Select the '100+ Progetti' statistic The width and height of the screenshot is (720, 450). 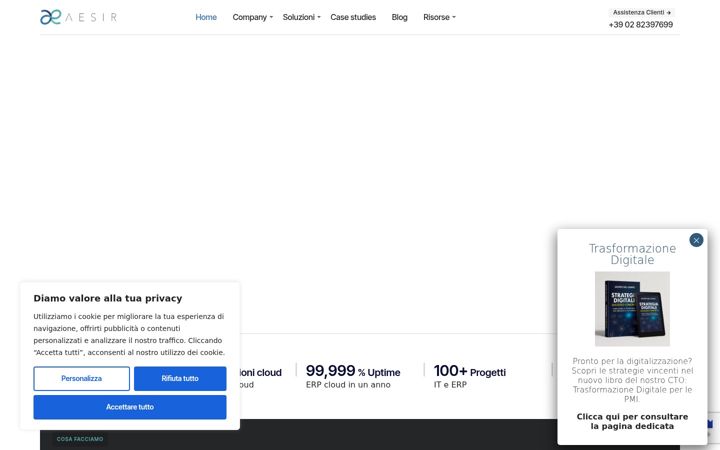[x=470, y=371]
